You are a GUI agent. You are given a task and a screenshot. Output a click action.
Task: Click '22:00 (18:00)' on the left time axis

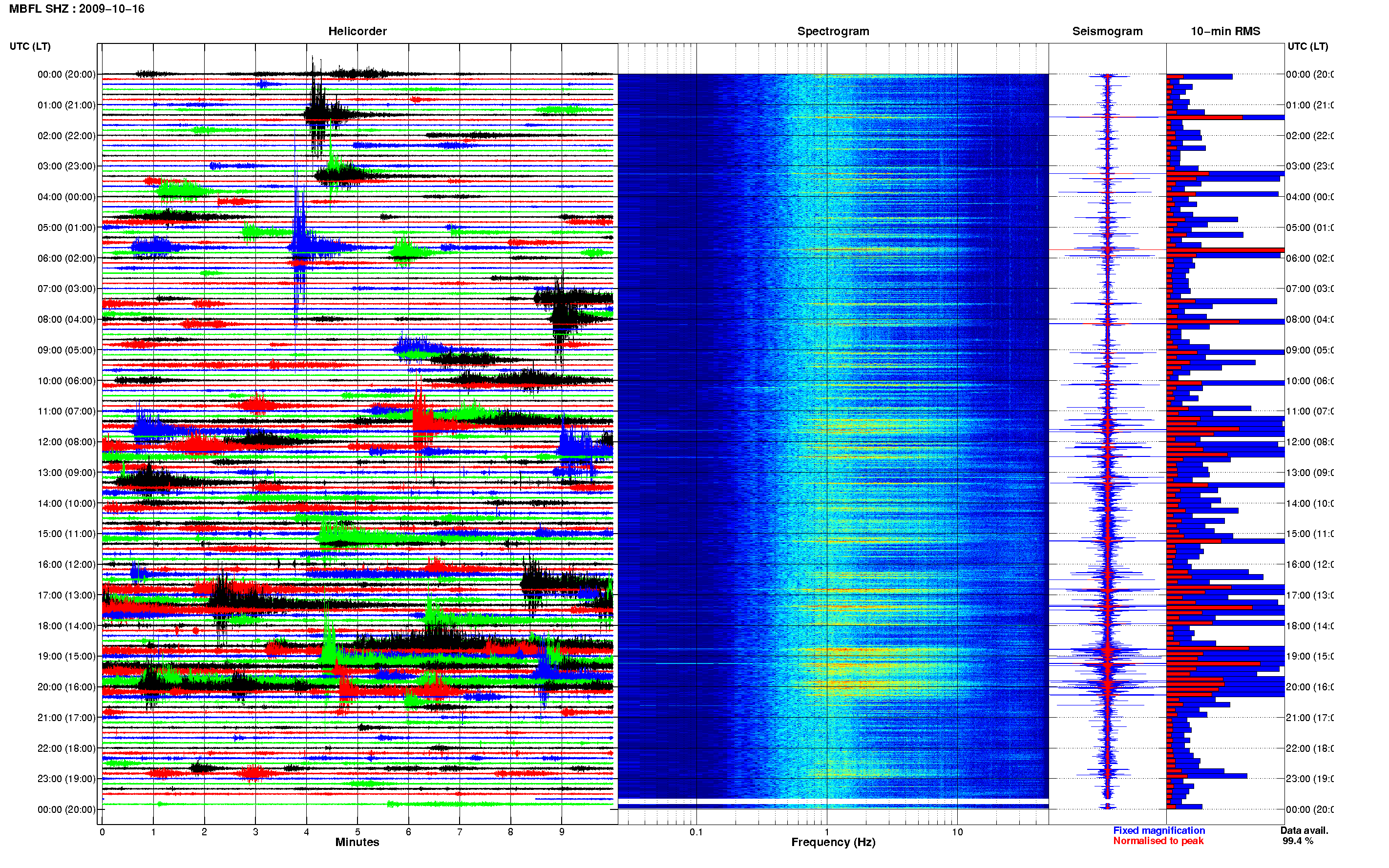(66, 748)
